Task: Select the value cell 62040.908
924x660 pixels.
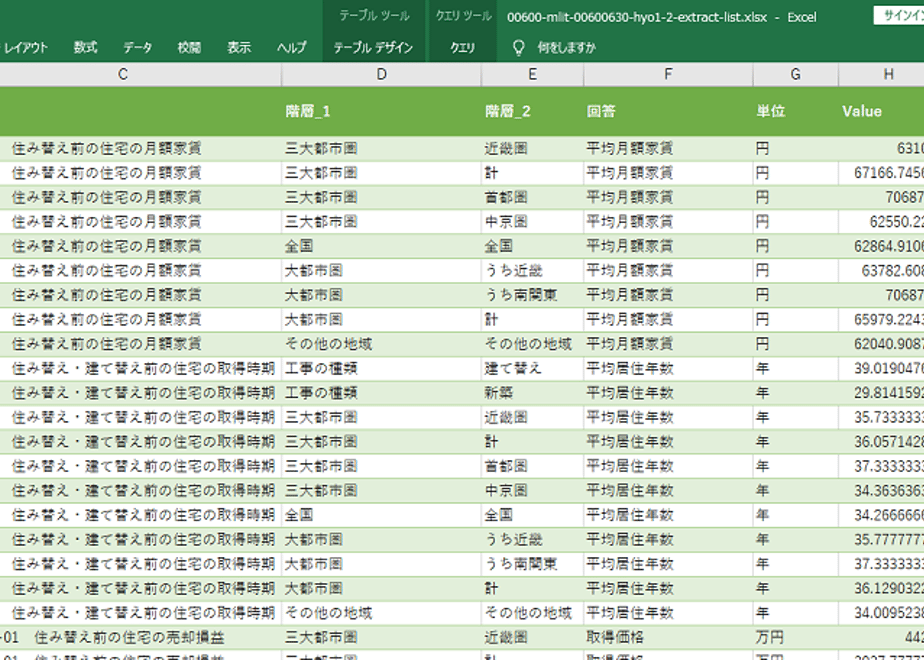Action: [882, 344]
